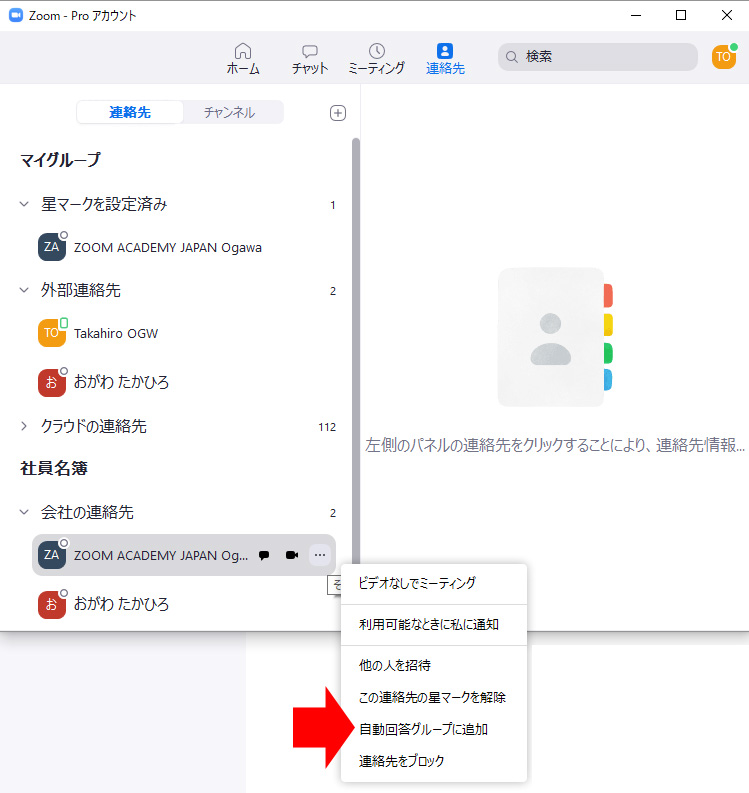Viewport: 749px width, 793px height.
Task: Select 連絡先をブロック in the context menu
Action: click(x=402, y=761)
